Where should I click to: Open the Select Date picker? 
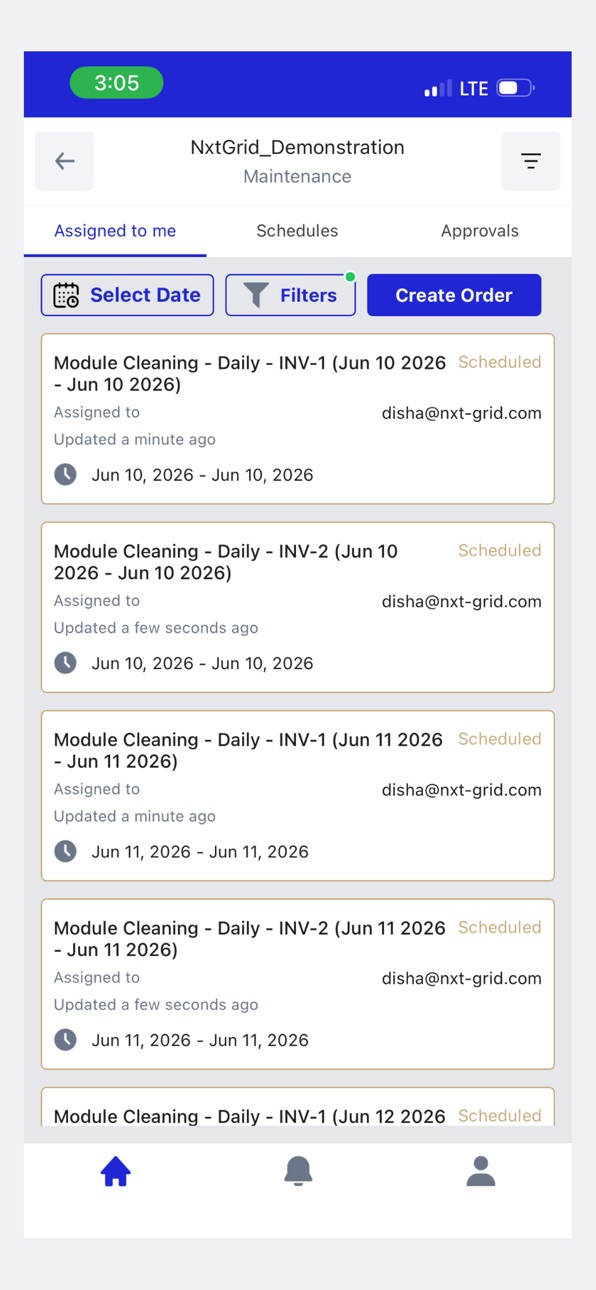tap(127, 295)
